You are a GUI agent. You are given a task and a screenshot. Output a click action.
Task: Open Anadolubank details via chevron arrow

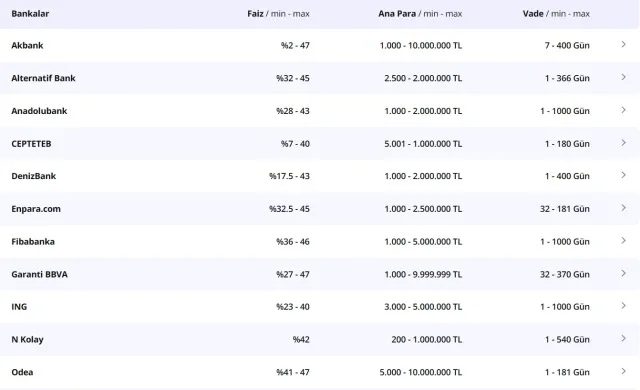pyautogui.click(x=623, y=110)
